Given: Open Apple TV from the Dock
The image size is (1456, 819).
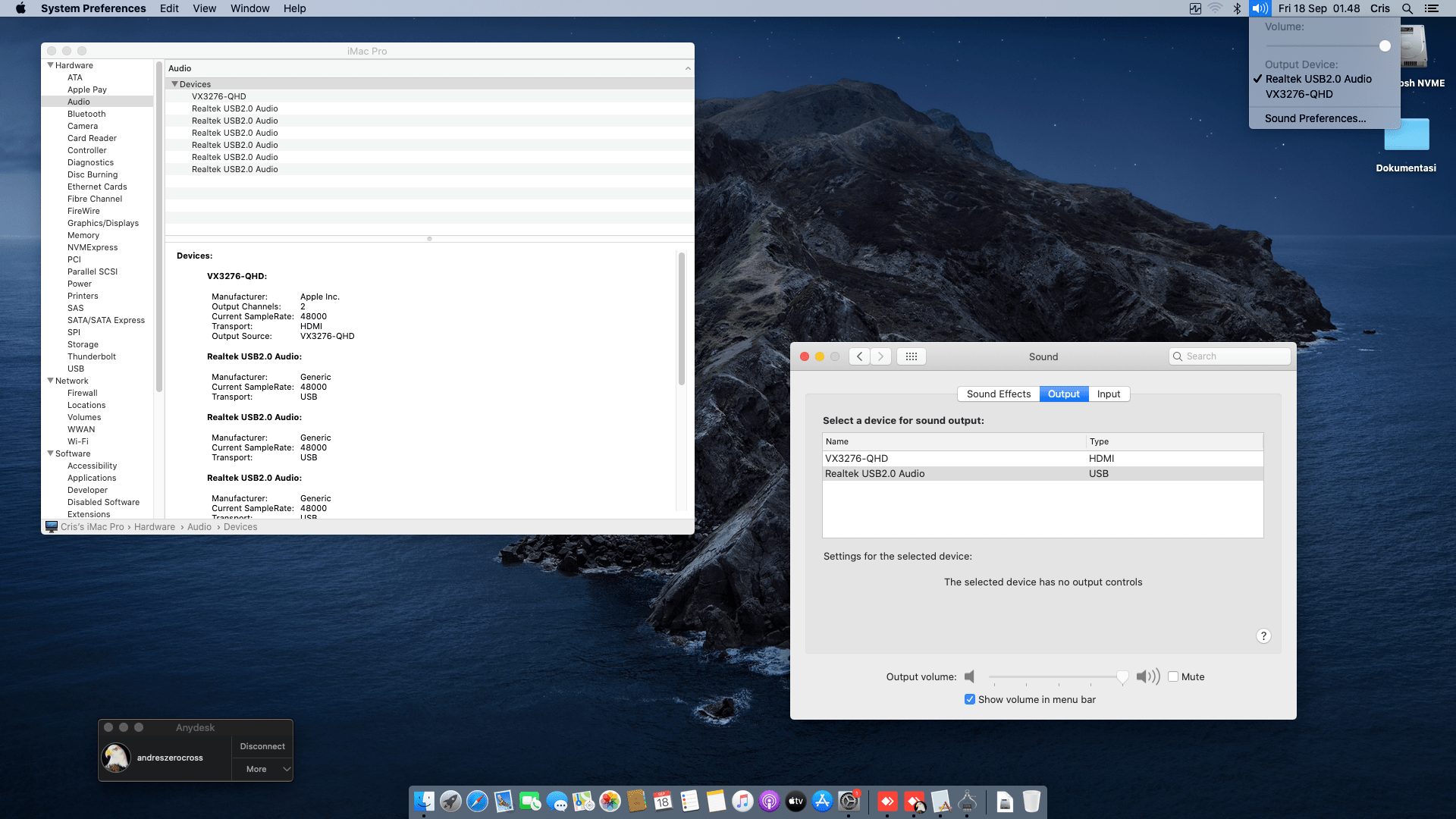Looking at the screenshot, I should (x=795, y=801).
